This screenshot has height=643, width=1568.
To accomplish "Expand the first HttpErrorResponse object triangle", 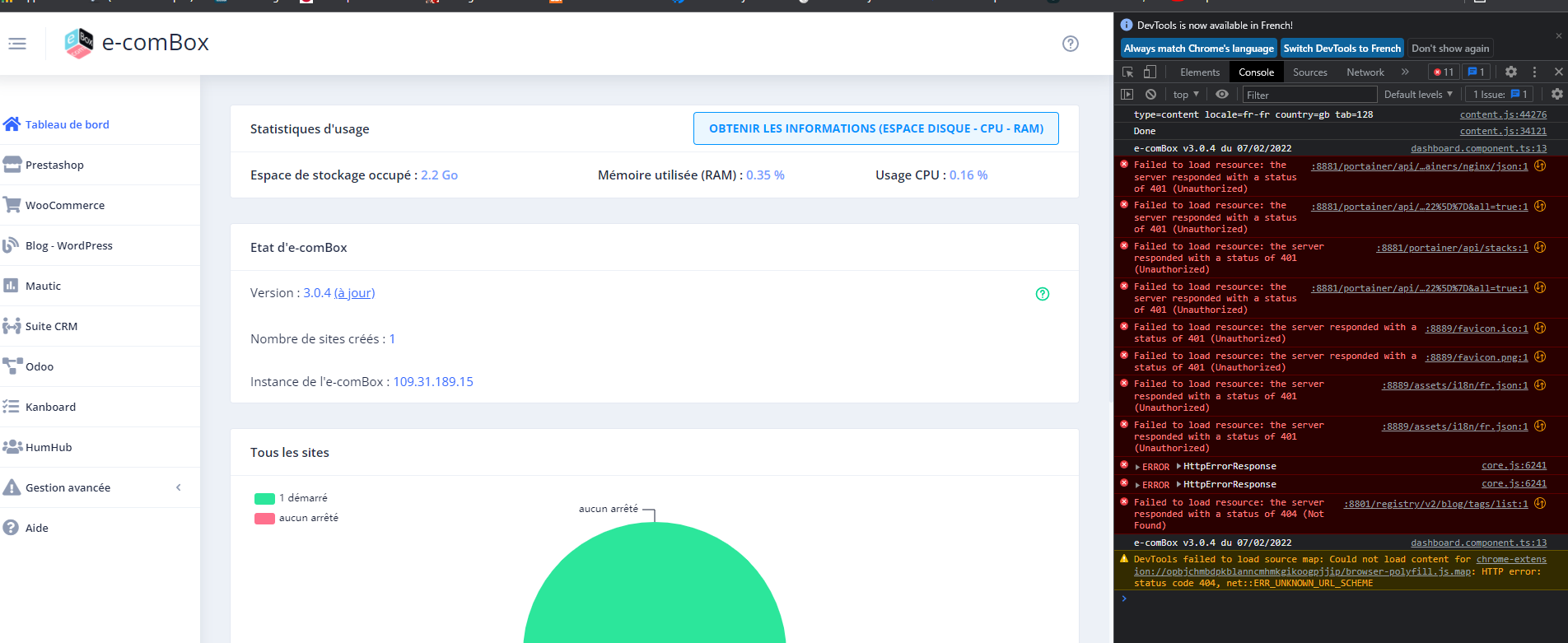I will coord(1178,467).
